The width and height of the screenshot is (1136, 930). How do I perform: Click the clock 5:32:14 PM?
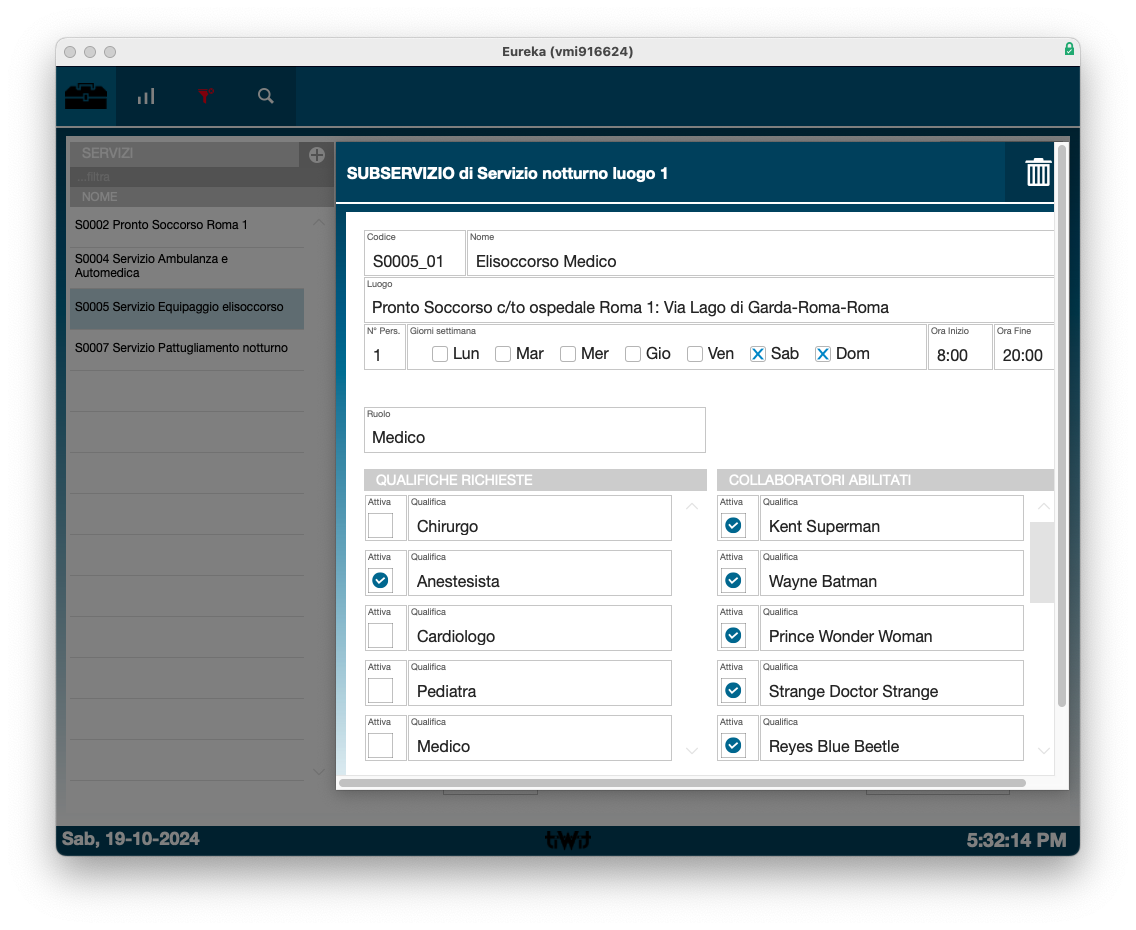pos(1016,840)
